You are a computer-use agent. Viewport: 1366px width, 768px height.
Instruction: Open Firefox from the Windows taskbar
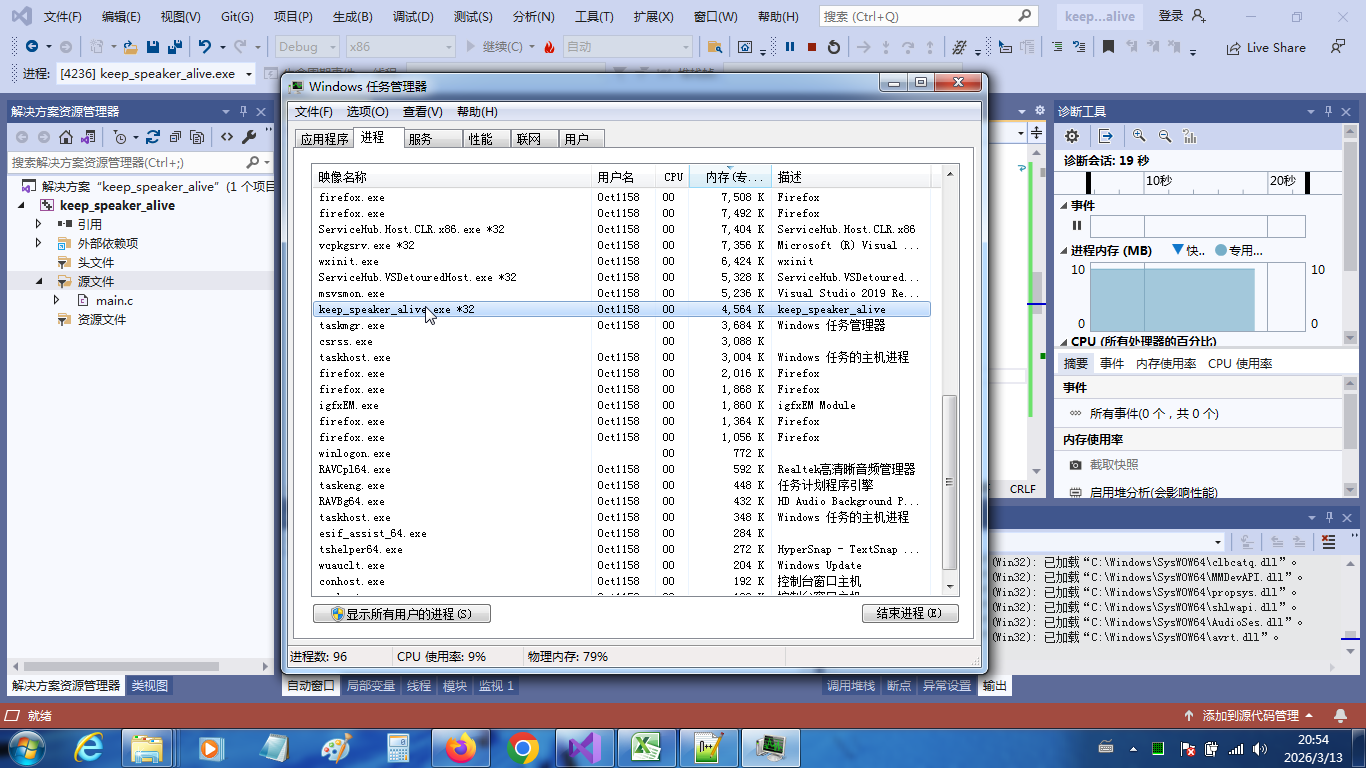click(461, 747)
